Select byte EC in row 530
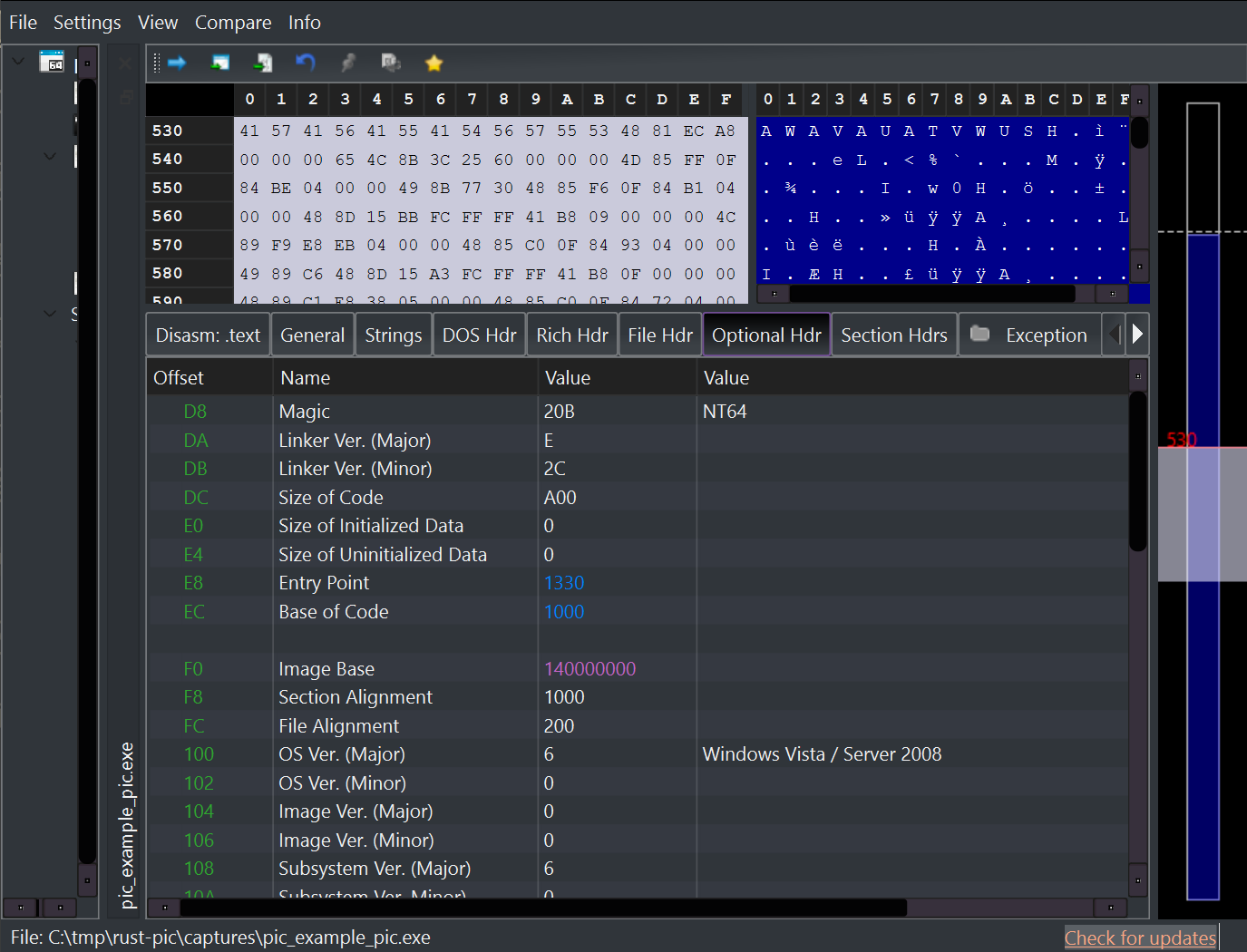Viewport: 1247px width, 952px height. (694, 131)
